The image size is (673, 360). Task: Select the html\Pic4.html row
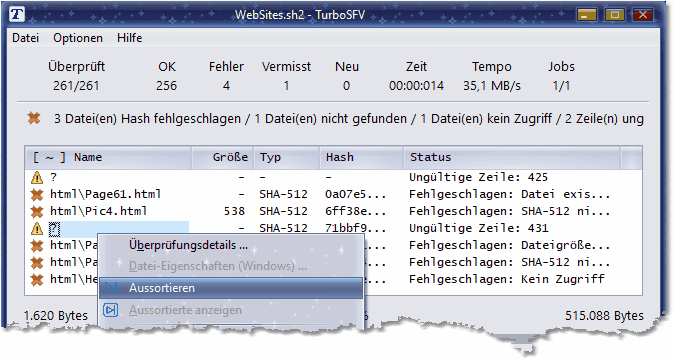click(333, 212)
